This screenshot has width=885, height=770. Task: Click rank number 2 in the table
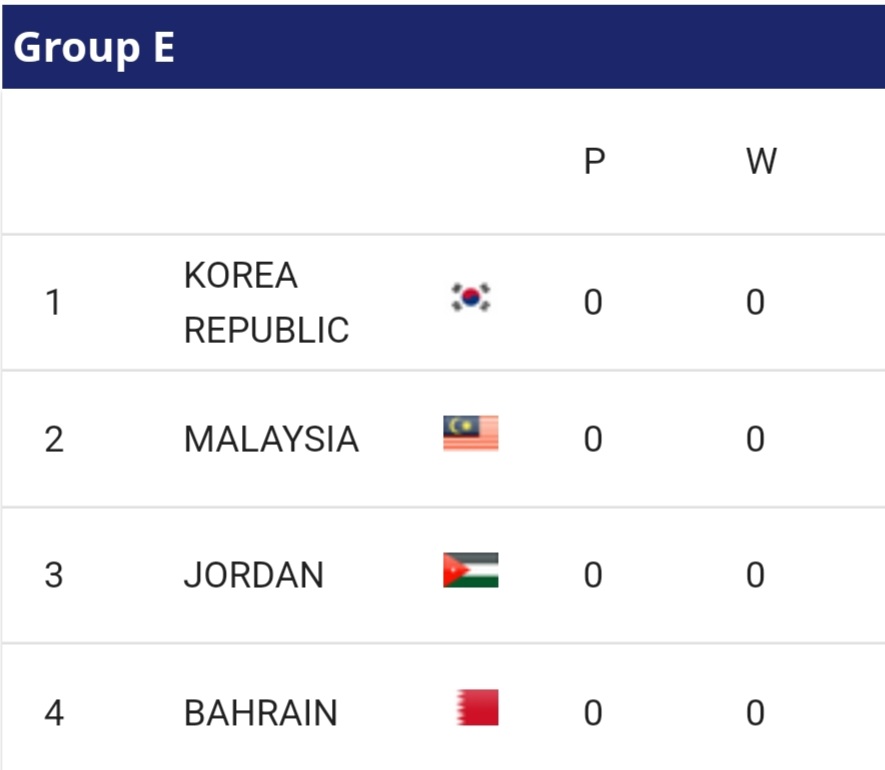click(54, 439)
